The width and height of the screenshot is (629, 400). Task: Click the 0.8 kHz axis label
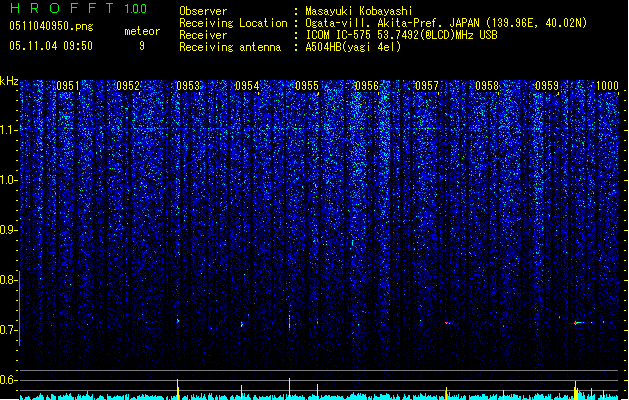[8, 280]
